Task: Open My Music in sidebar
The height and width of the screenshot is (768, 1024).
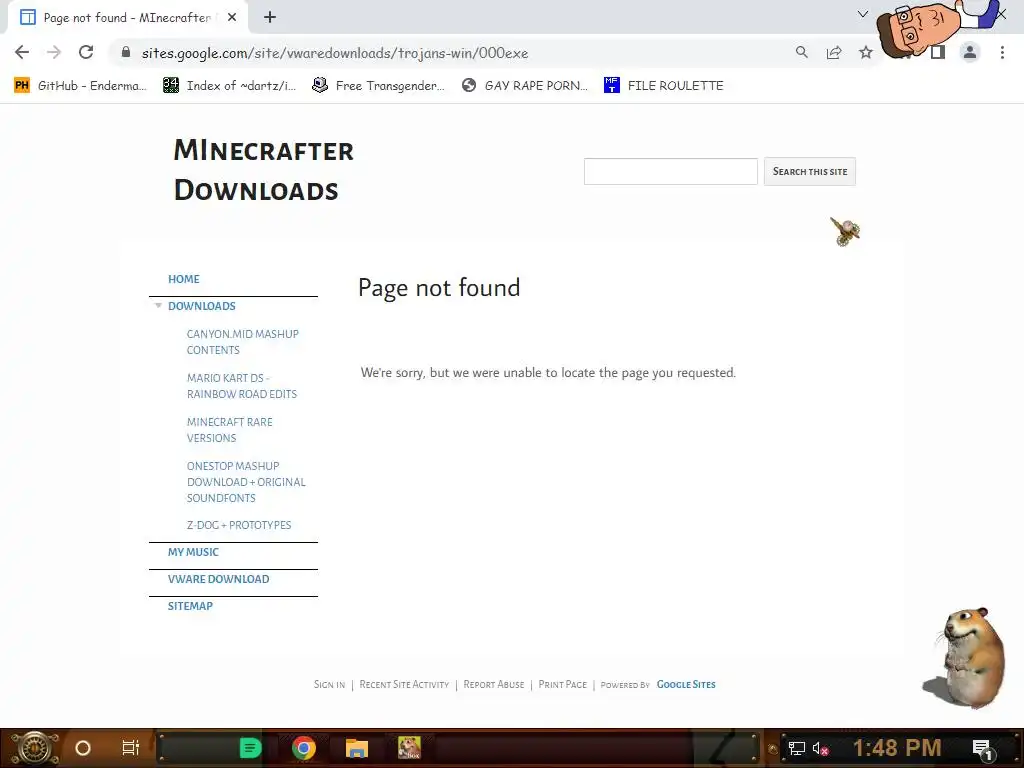Action: (193, 552)
